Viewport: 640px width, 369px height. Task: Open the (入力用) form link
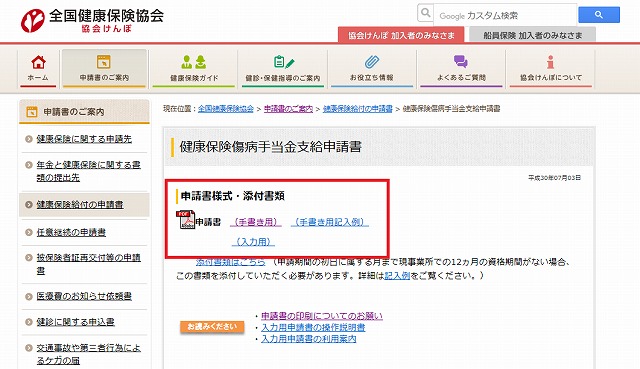(x=253, y=242)
